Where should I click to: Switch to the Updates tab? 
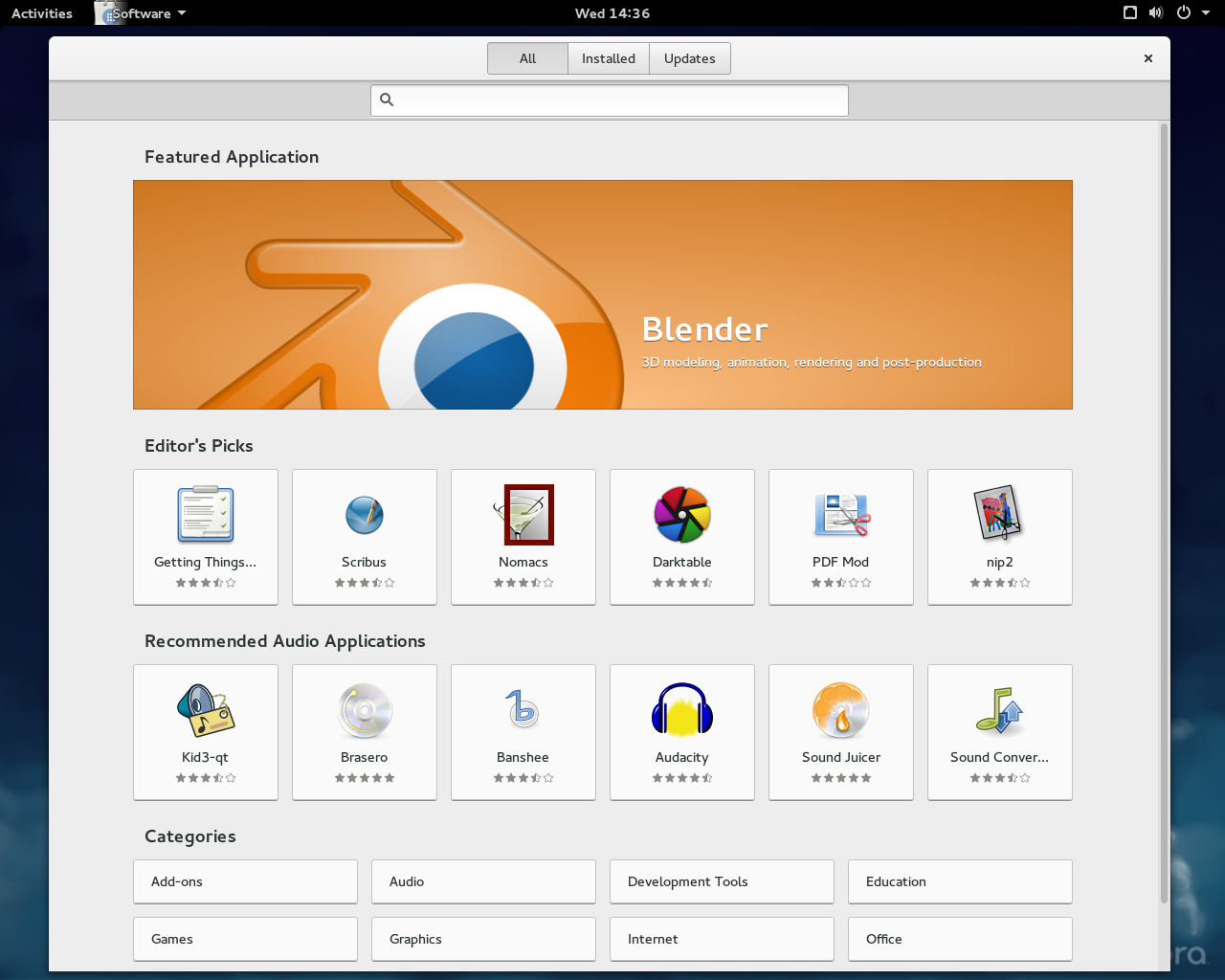point(690,58)
